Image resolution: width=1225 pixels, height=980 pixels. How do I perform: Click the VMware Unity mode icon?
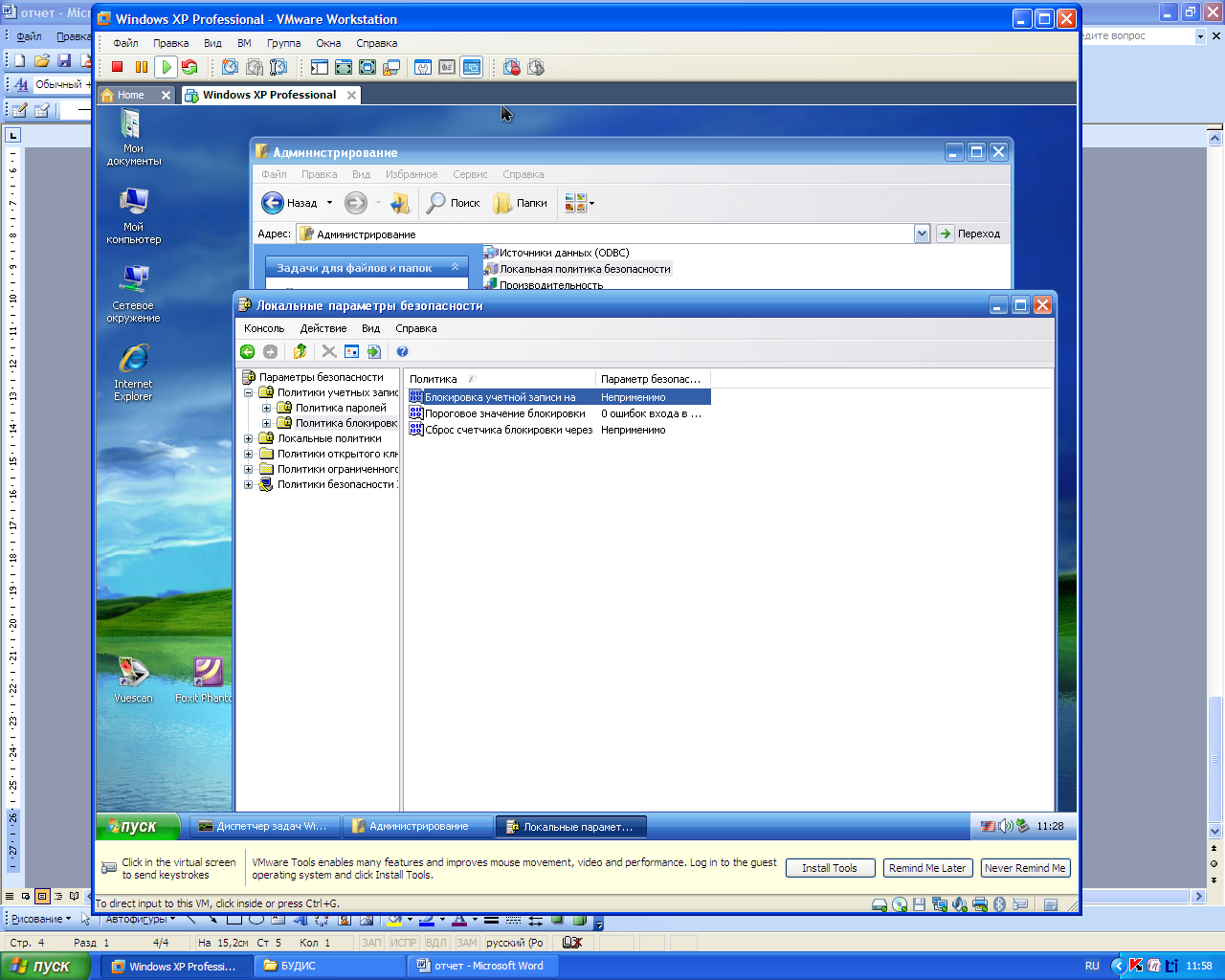click(x=391, y=67)
